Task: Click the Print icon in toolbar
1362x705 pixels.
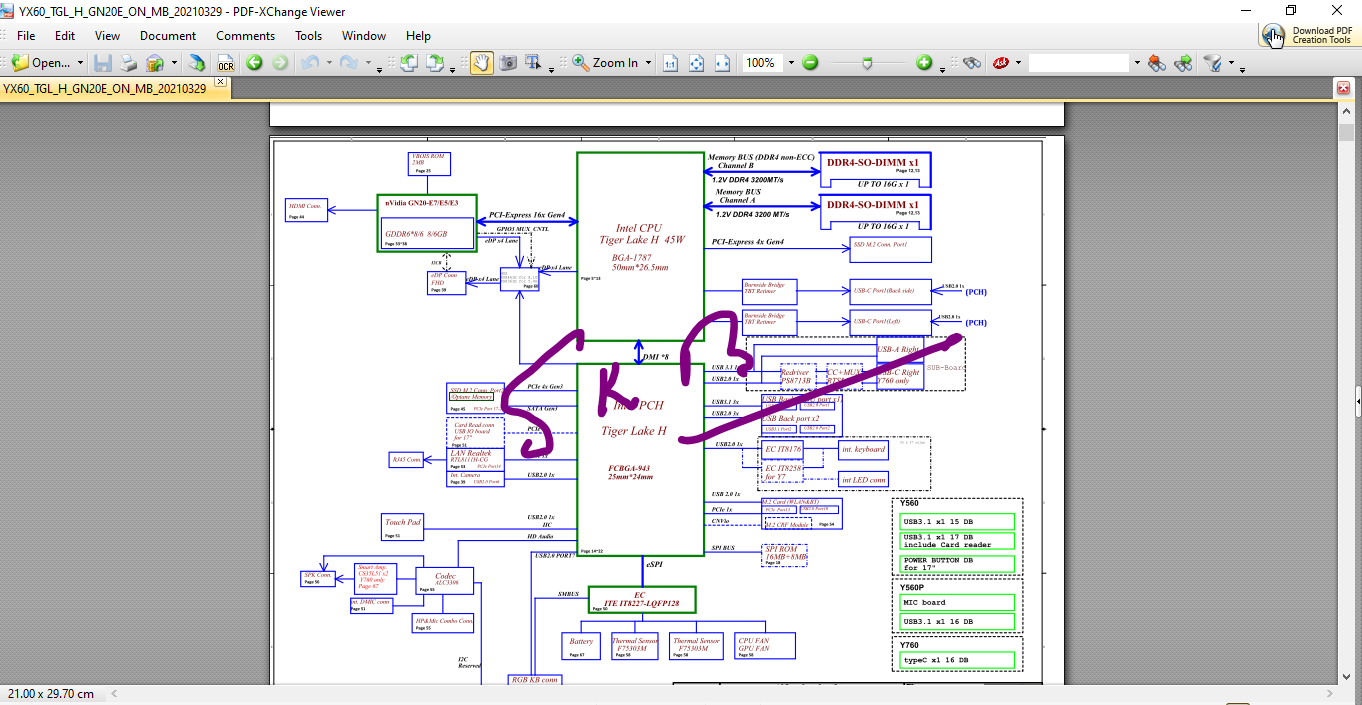Action: (129, 62)
